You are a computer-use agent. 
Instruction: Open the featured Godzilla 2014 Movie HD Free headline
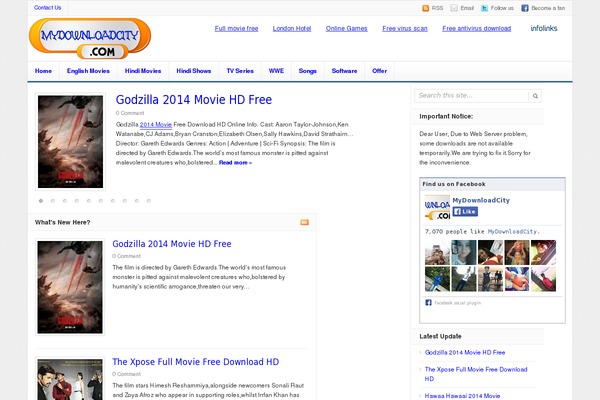[194, 100]
